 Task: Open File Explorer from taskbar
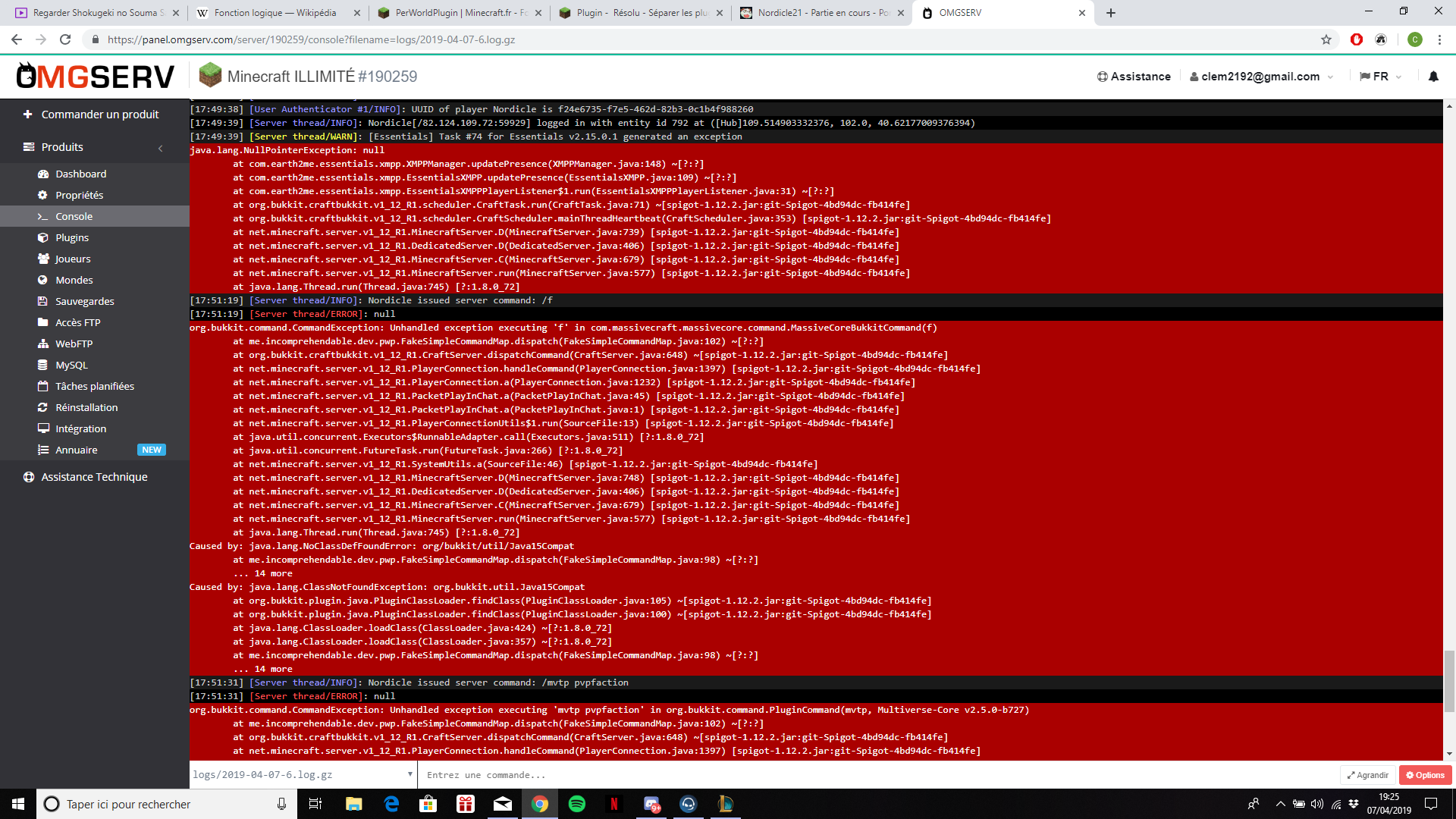[x=354, y=804]
